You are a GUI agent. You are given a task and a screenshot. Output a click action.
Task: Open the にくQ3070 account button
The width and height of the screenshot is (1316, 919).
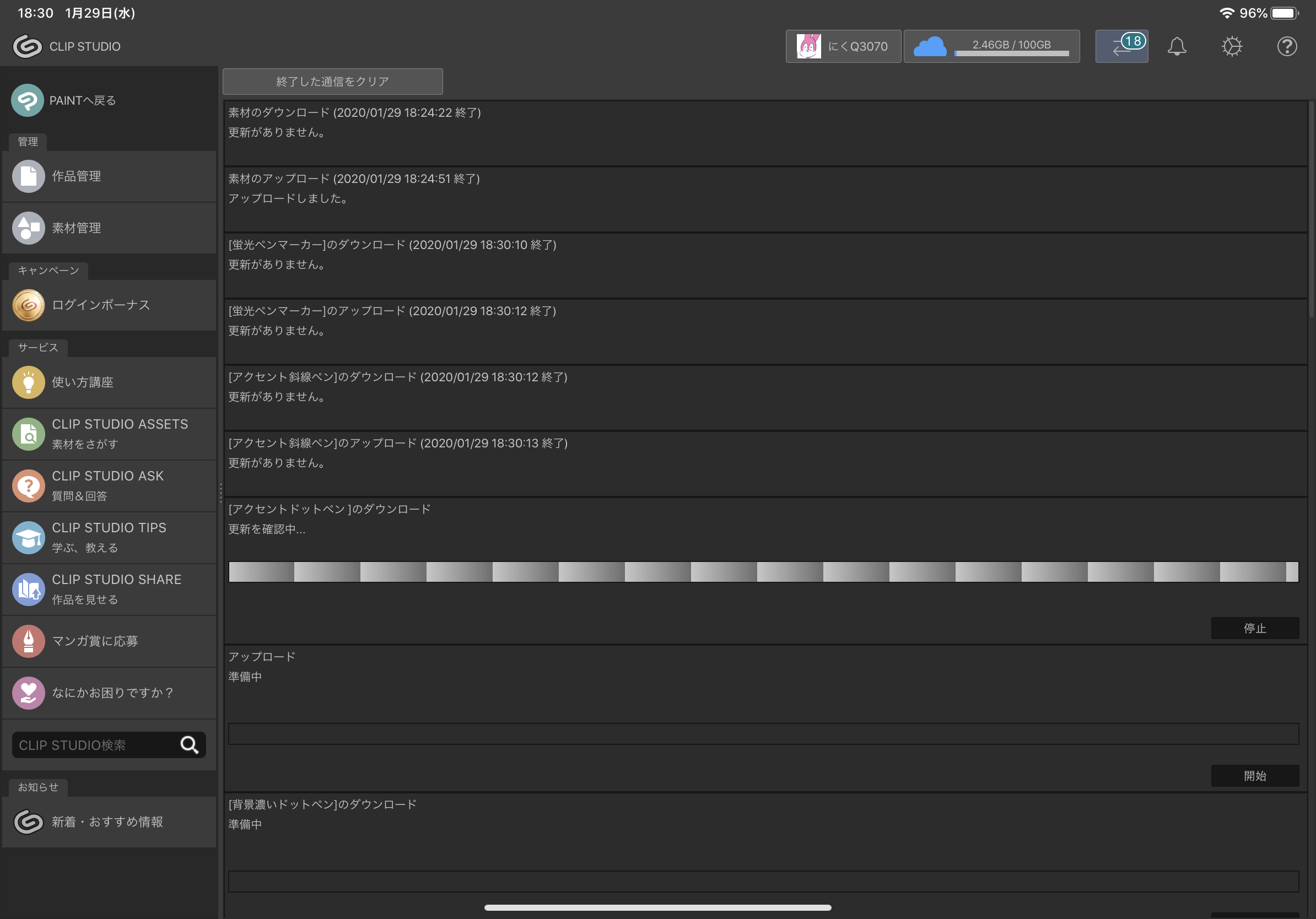(843, 46)
